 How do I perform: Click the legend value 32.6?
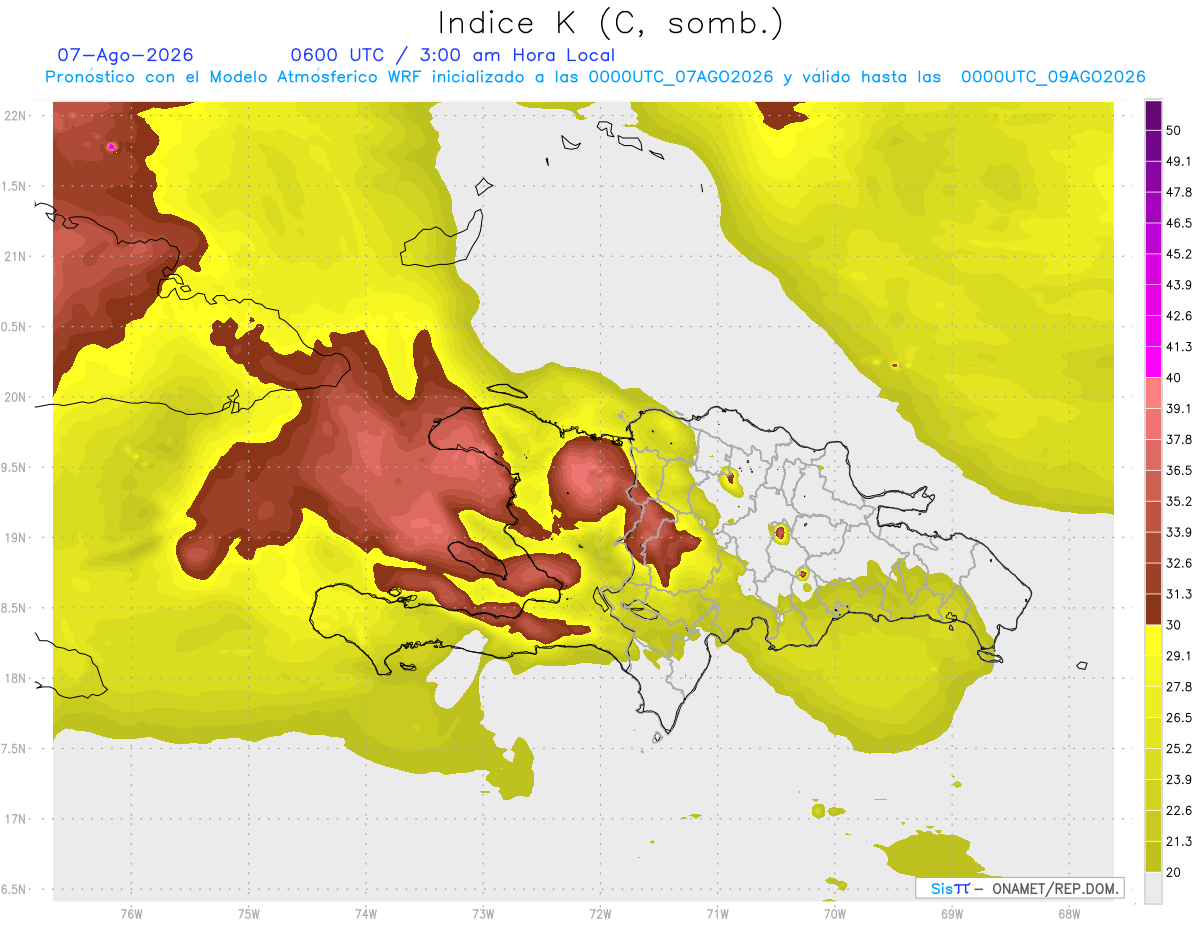coord(1177,563)
